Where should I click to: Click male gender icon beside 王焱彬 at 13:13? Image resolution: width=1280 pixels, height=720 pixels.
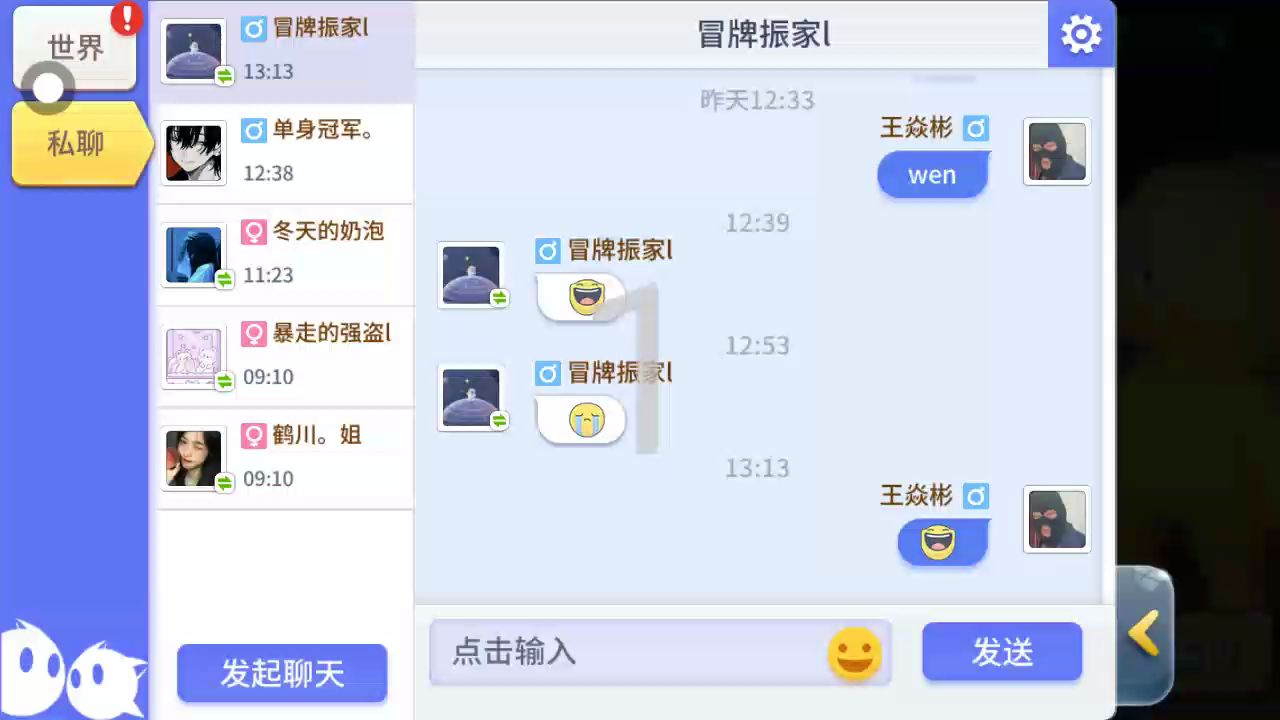click(976, 496)
